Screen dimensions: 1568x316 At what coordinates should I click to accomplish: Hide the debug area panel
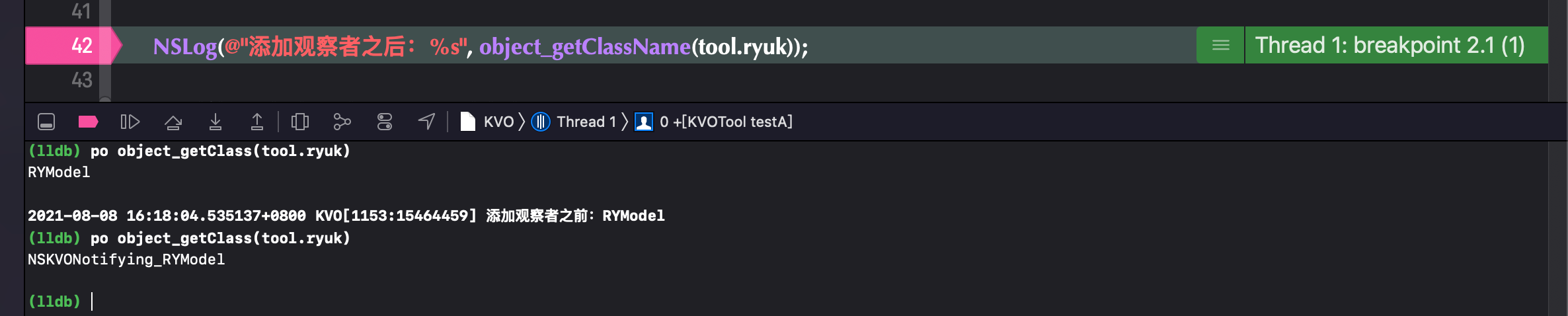[46, 122]
